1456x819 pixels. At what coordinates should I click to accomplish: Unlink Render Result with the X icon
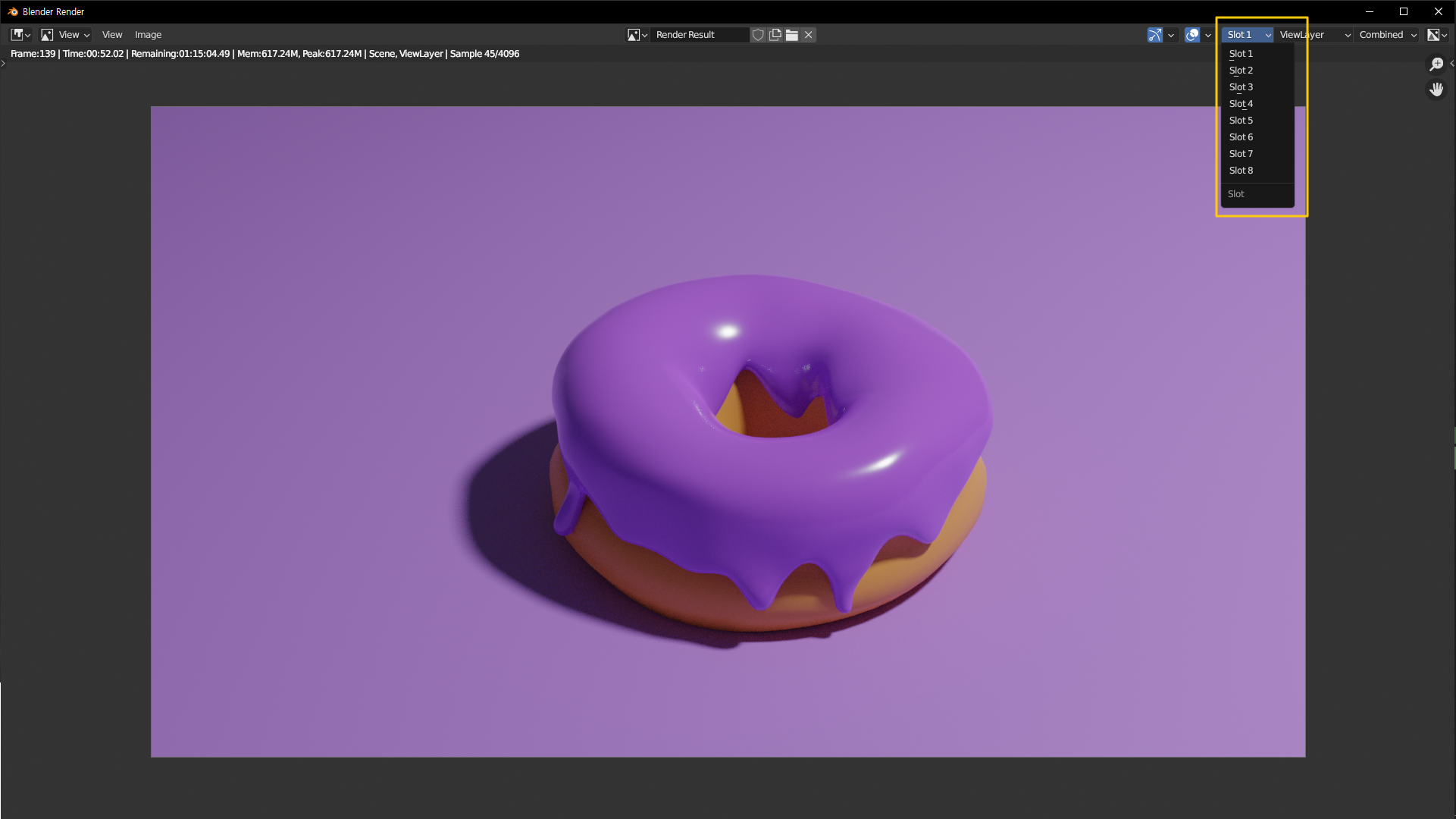click(x=809, y=35)
